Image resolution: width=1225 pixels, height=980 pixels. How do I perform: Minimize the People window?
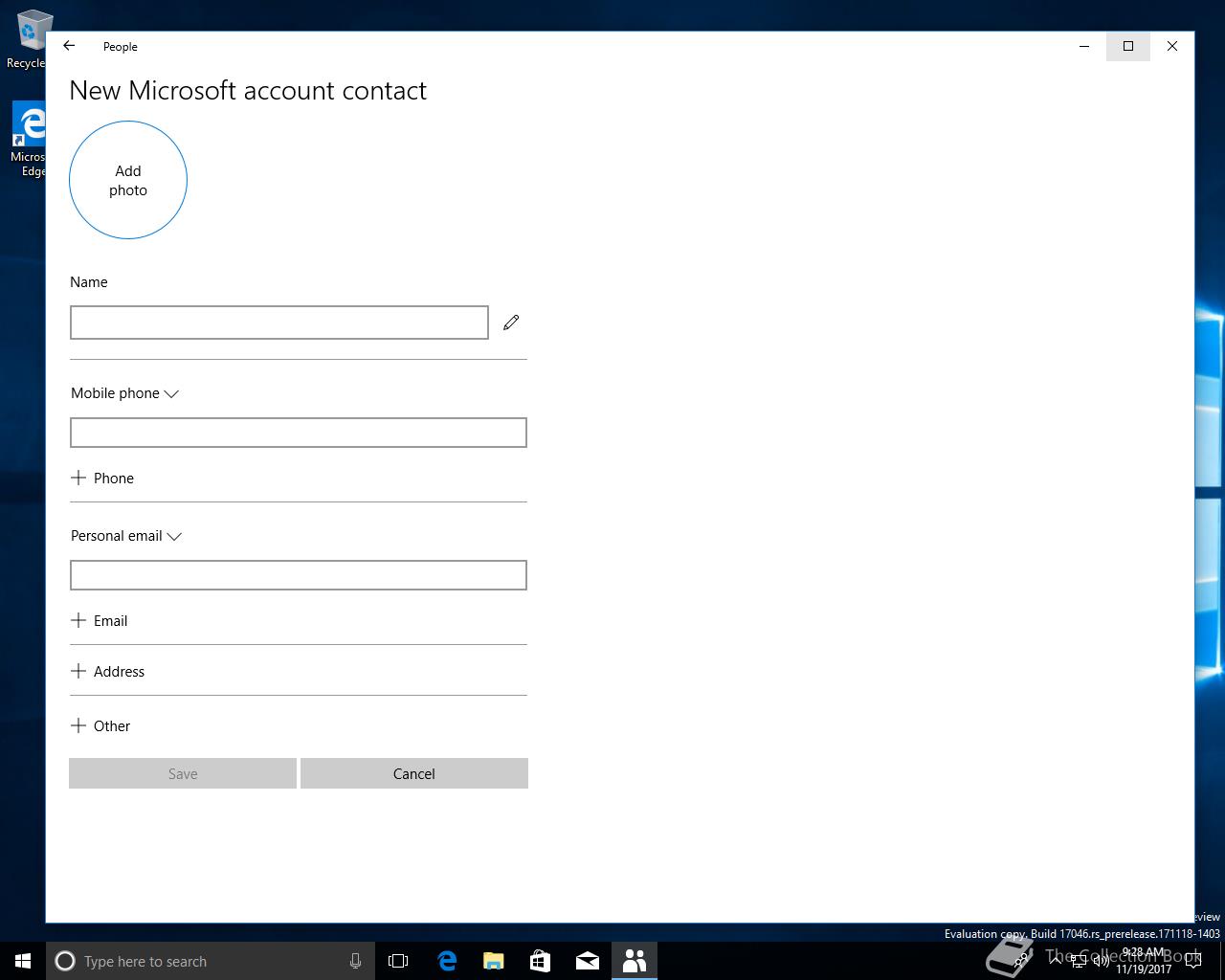click(x=1084, y=46)
